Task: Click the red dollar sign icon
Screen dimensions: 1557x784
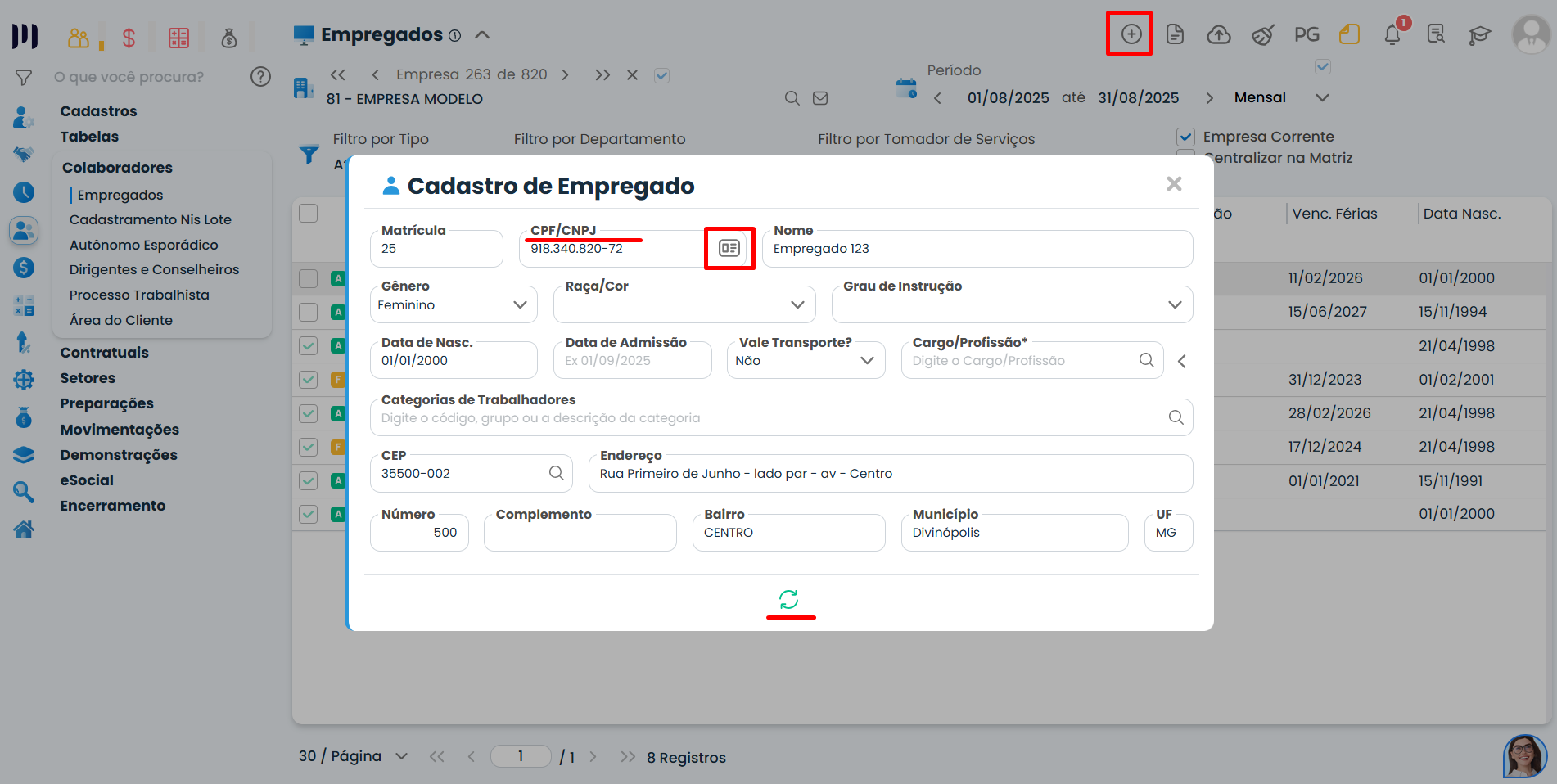Action: 129,38
